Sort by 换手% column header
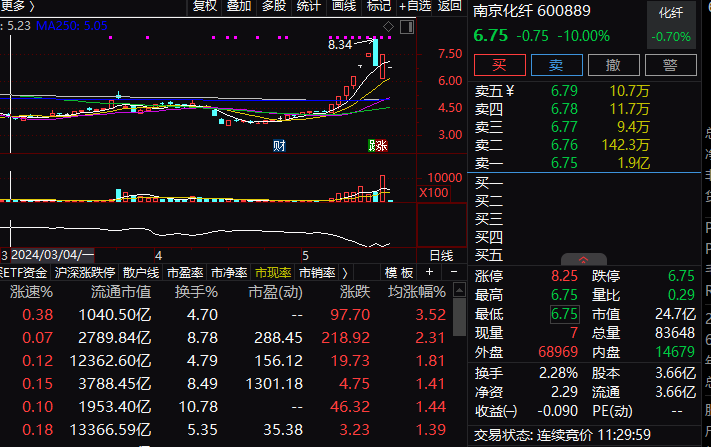Viewport: 711px width, 447px height. [x=196, y=292]
